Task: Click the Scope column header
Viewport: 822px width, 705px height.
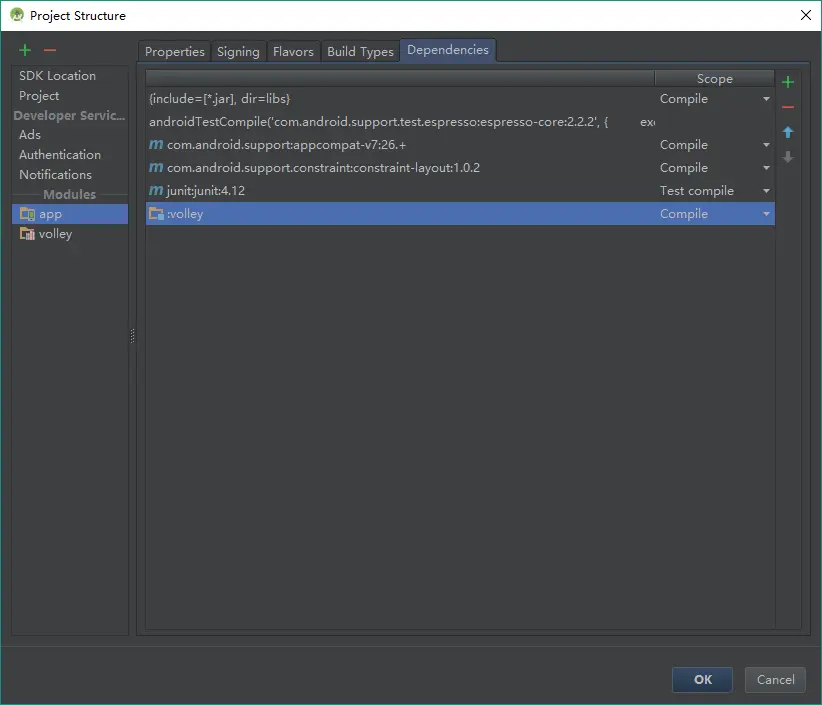Action: tap(714, 79)
